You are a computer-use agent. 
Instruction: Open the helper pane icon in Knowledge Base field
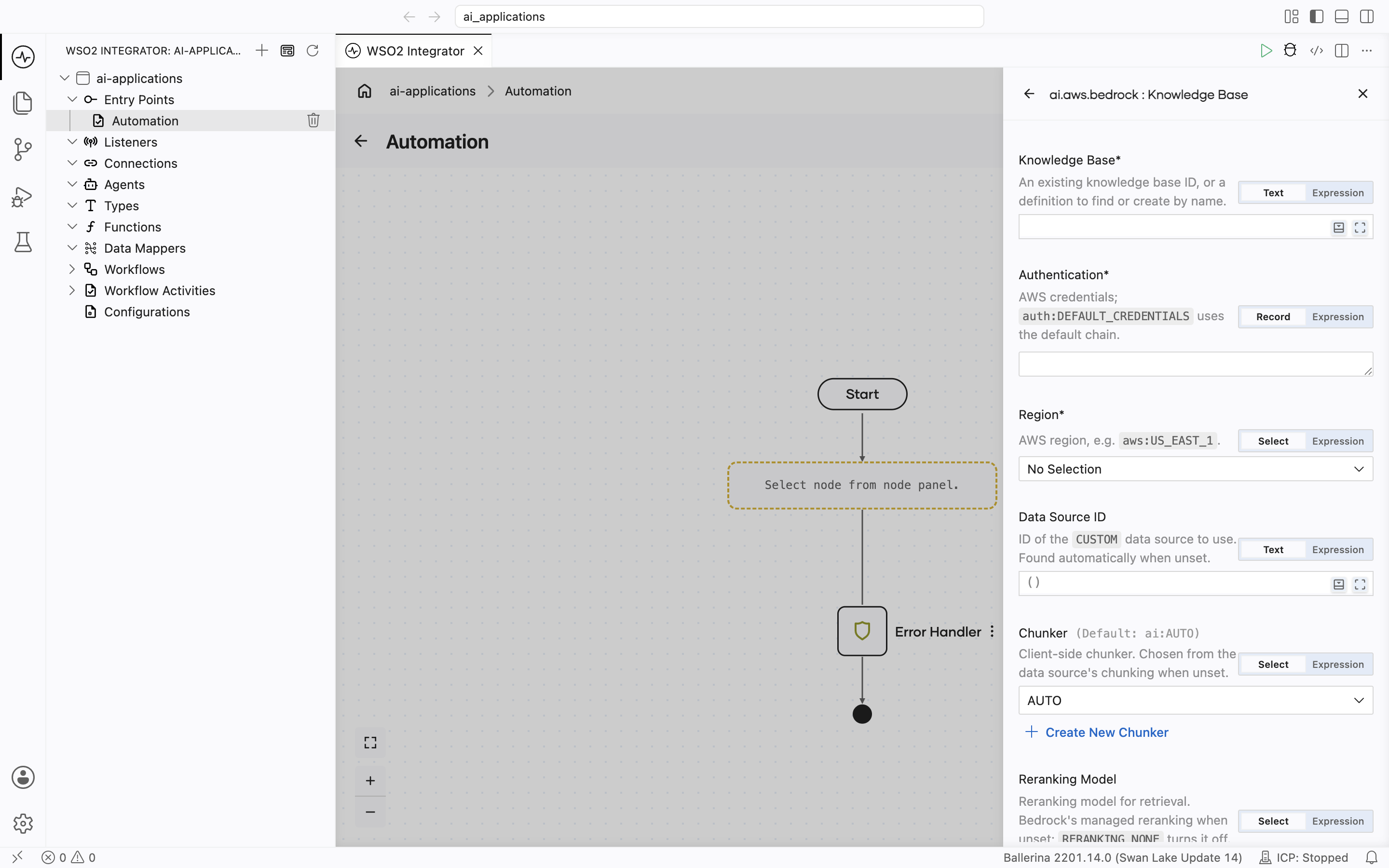[x=1338, y=228]
